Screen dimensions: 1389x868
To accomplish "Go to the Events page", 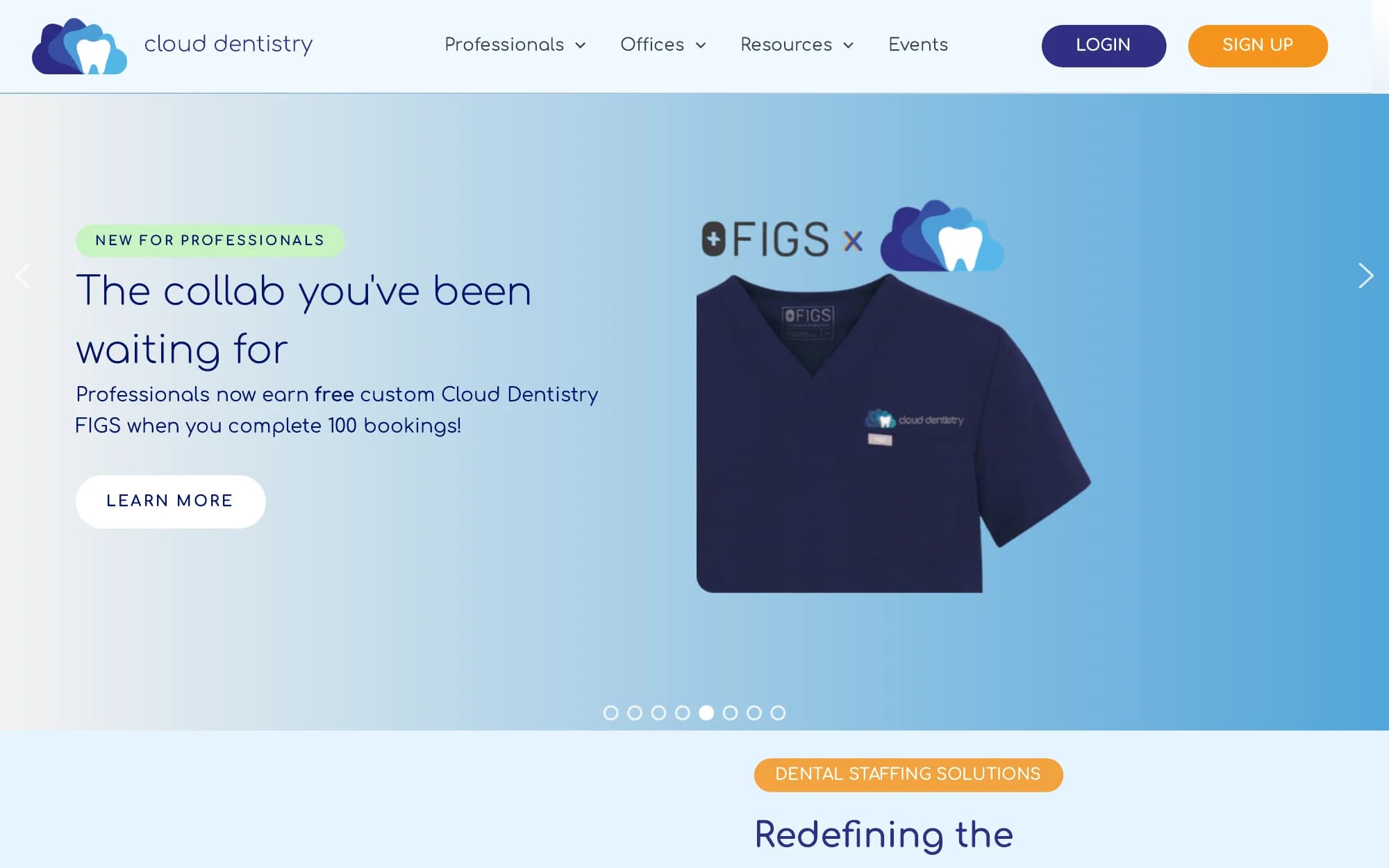I will pos(918,44).
